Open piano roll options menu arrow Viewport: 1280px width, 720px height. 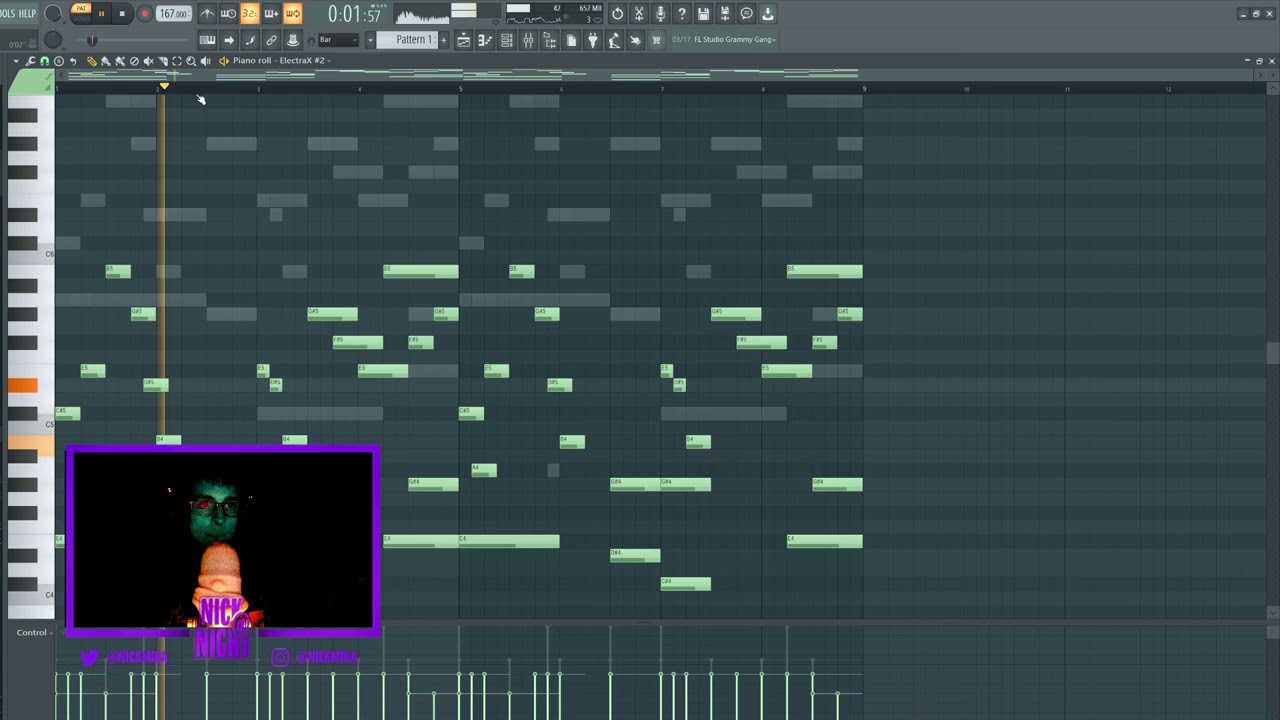(16, 61)
